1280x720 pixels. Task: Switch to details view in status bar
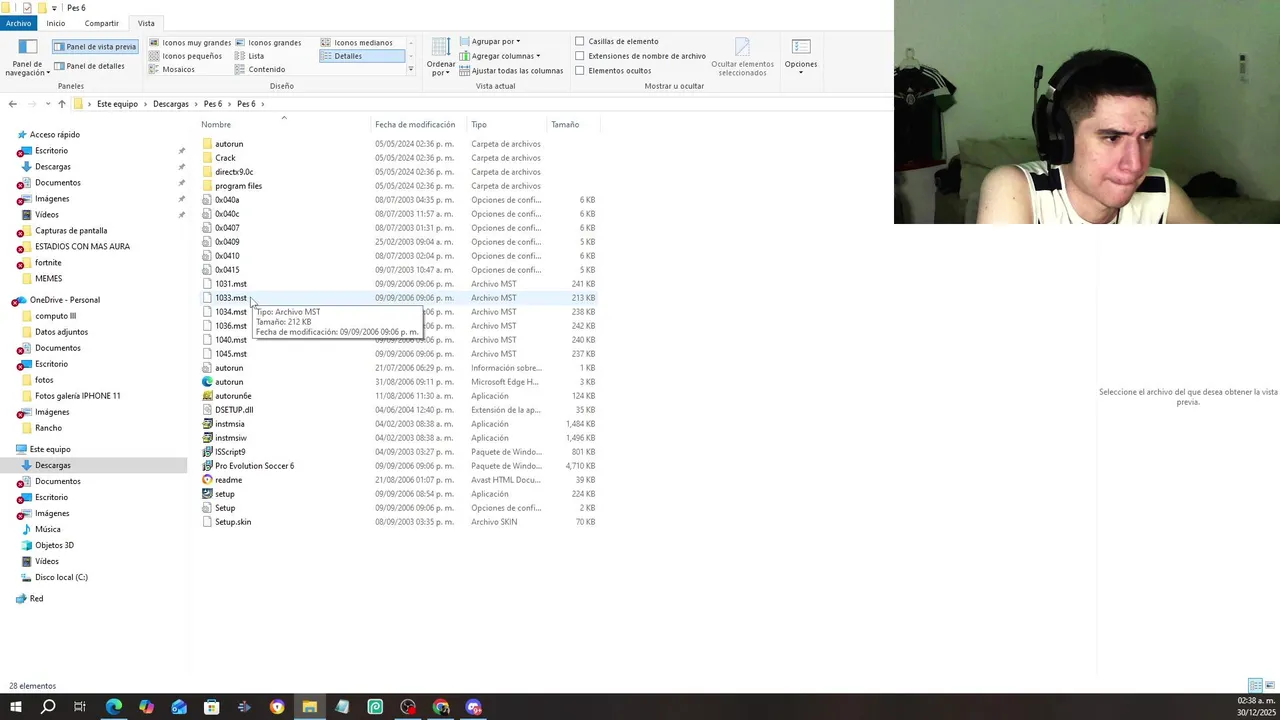tap(1255, 686)
